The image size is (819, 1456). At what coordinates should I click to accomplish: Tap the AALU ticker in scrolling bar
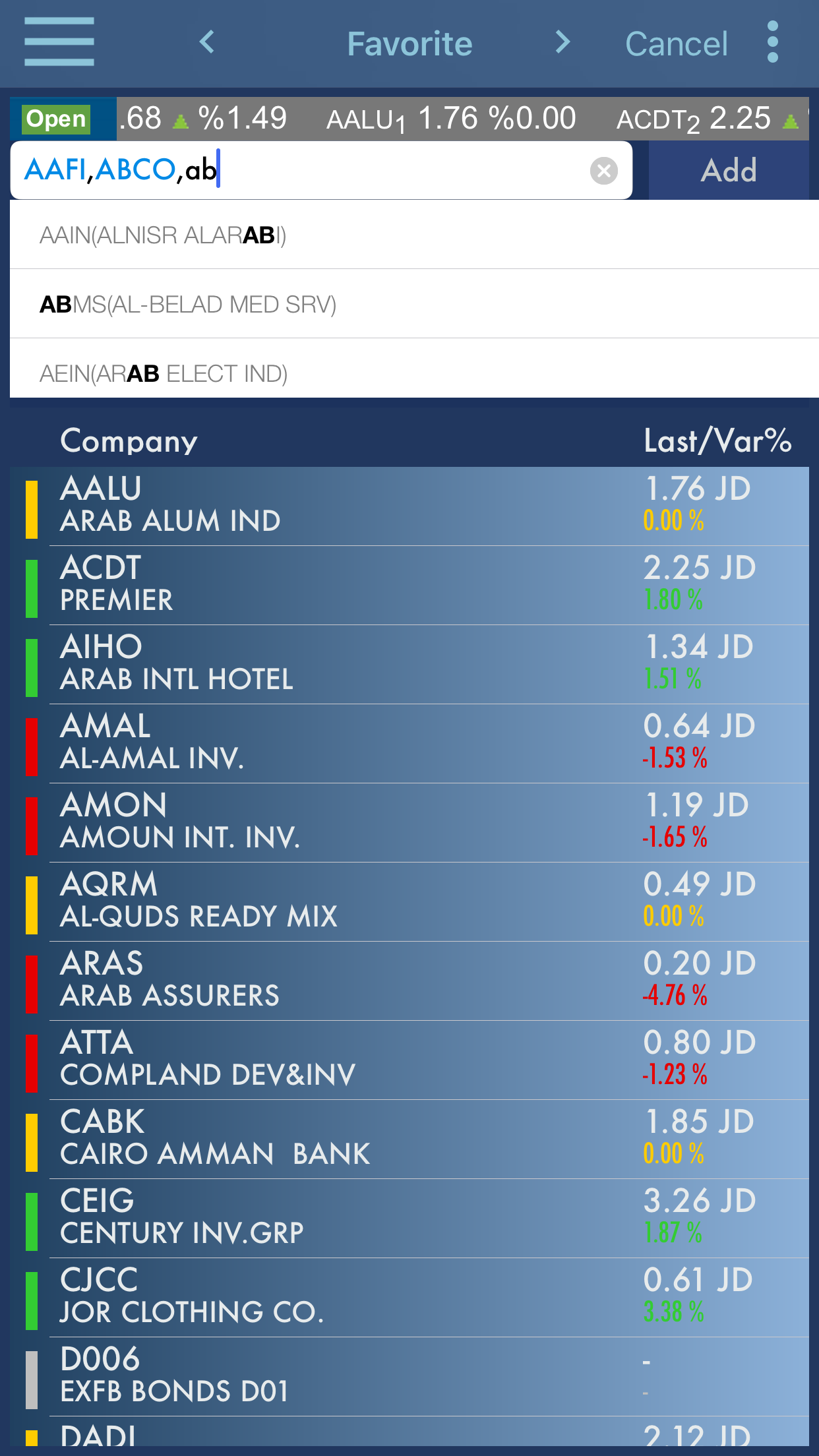[x=450, y=119]
